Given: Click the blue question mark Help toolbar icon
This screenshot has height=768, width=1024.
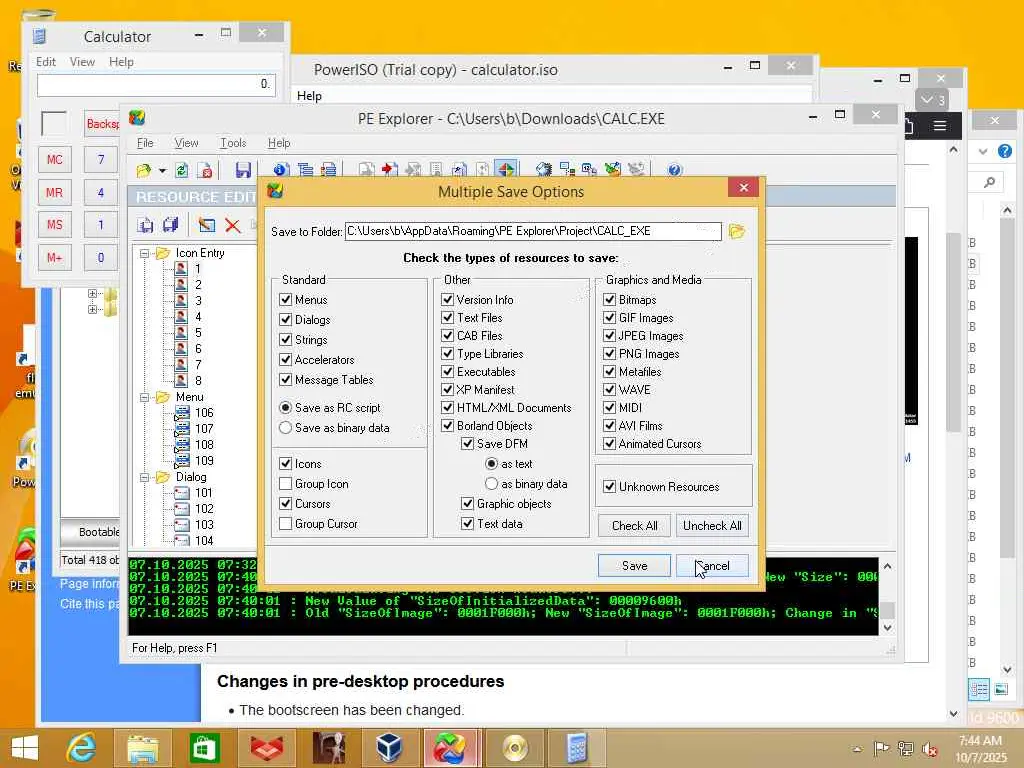Looking at the screenshot, I should [x=675, y=170].
